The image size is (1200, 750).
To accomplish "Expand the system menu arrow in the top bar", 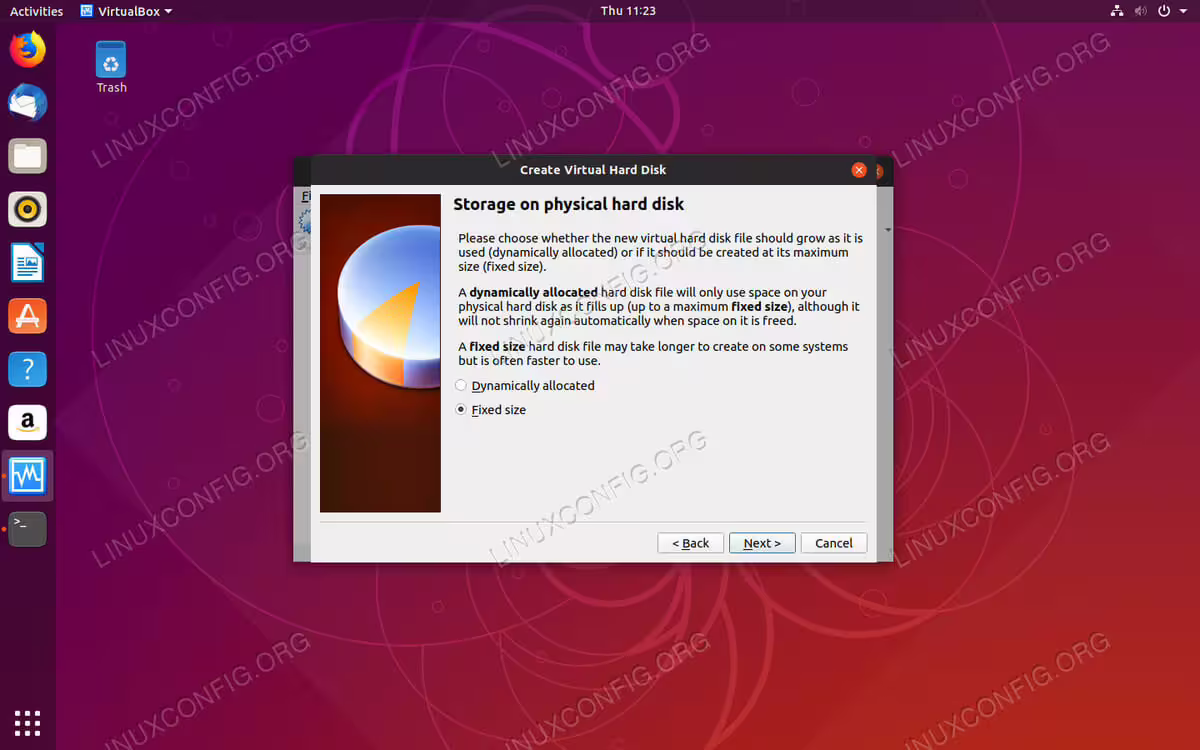I will point(1181,11).
